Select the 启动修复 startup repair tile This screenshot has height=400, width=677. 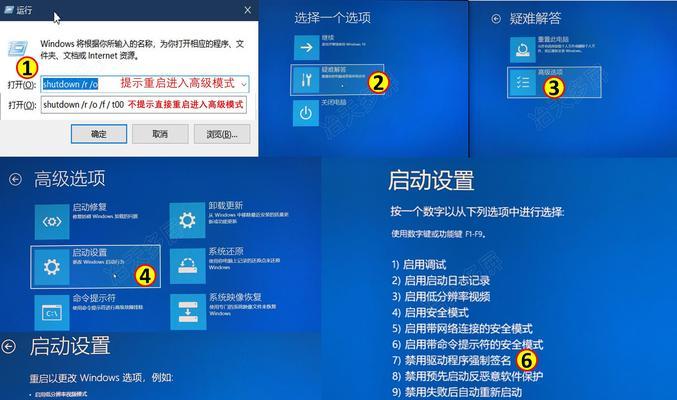(52, 222)
